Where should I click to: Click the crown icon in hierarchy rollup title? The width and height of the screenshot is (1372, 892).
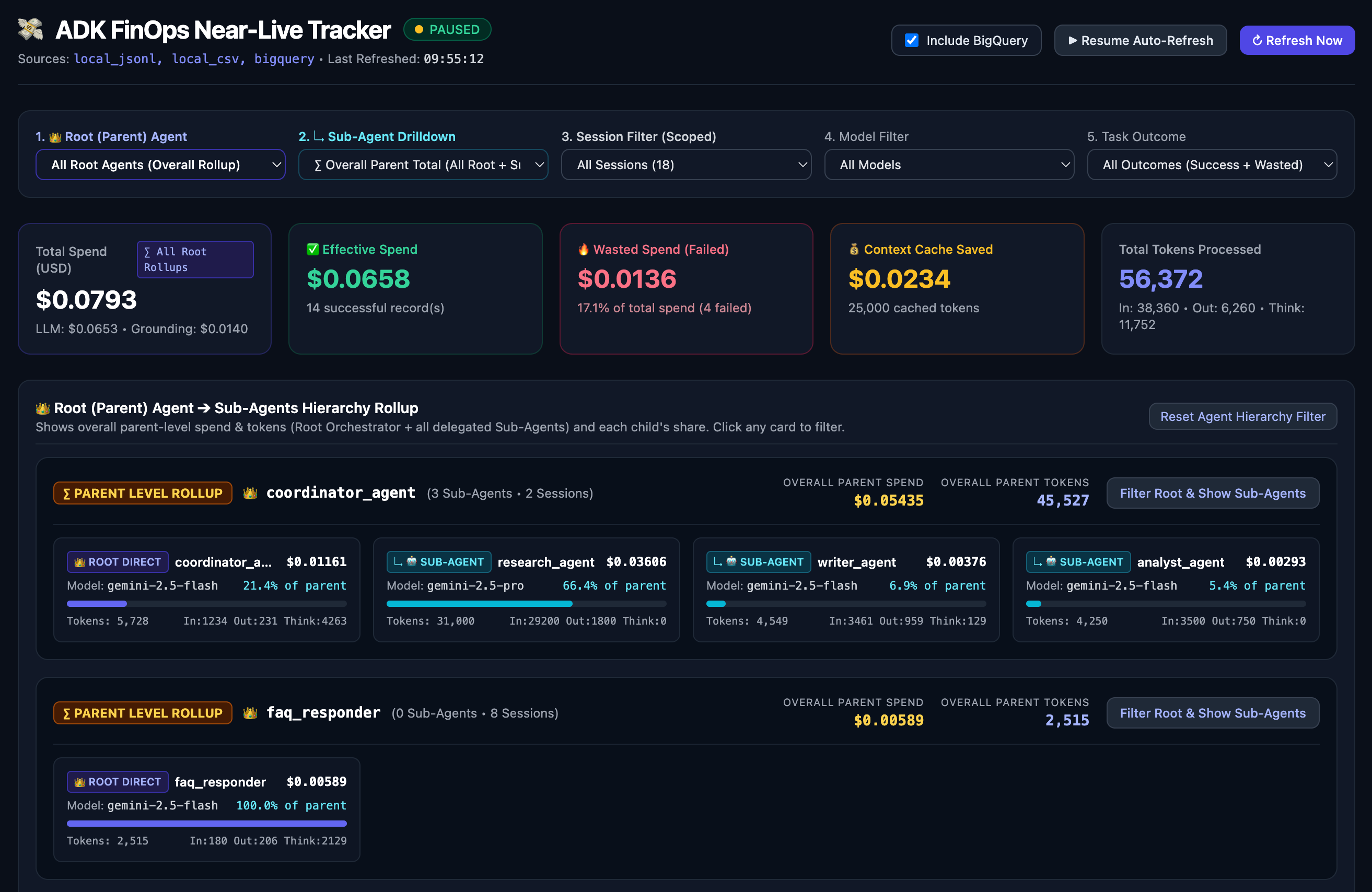pos(43,408)
